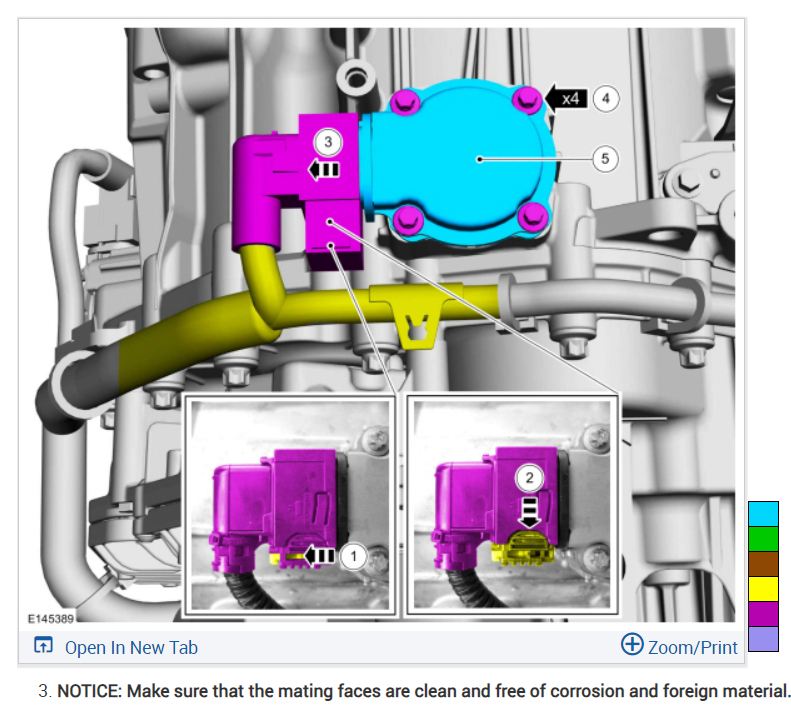
Task: Select the yellow color swatch
Action: [x=763, y=589]
